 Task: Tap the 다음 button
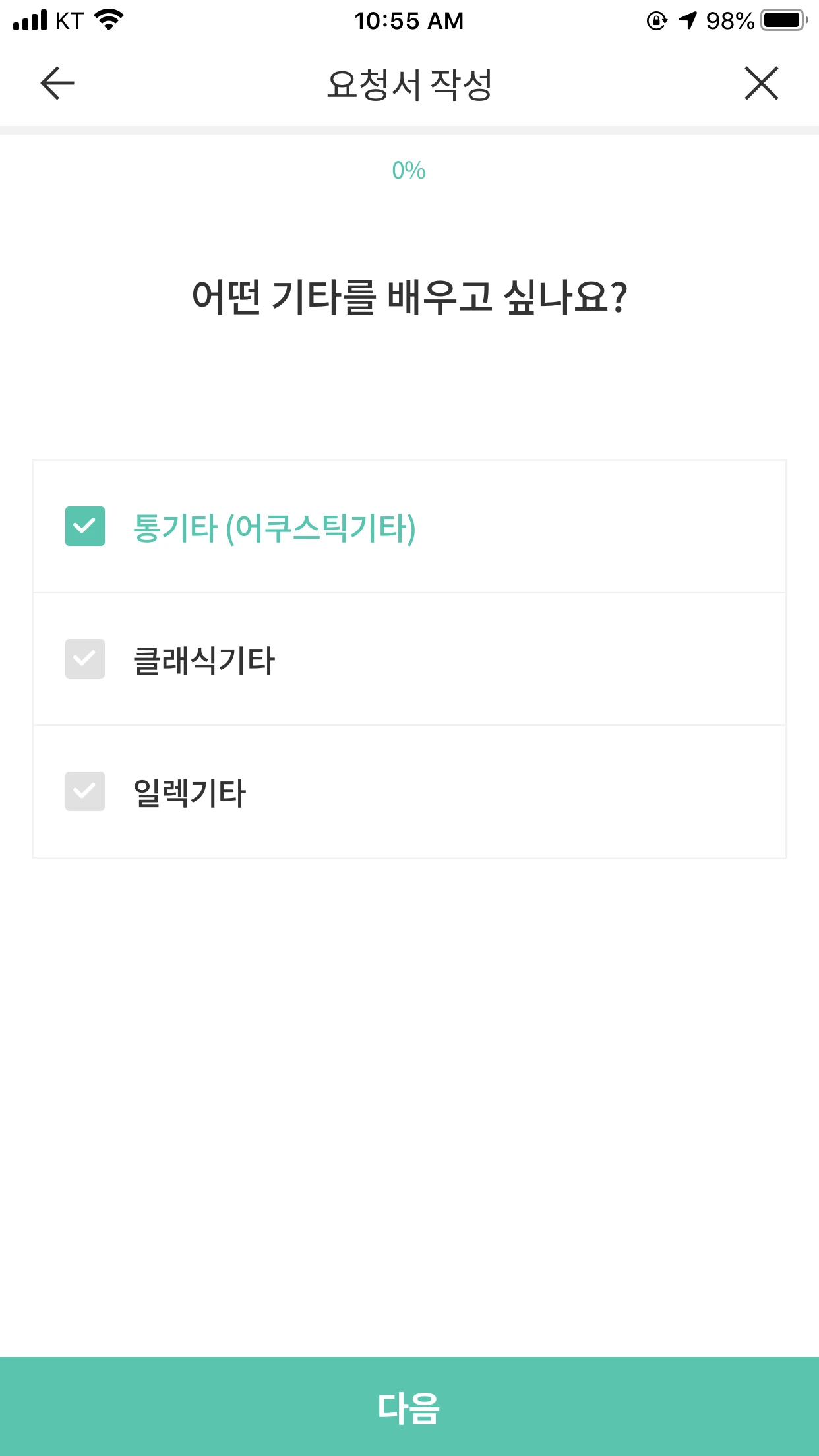click(x=409, y=1407)
